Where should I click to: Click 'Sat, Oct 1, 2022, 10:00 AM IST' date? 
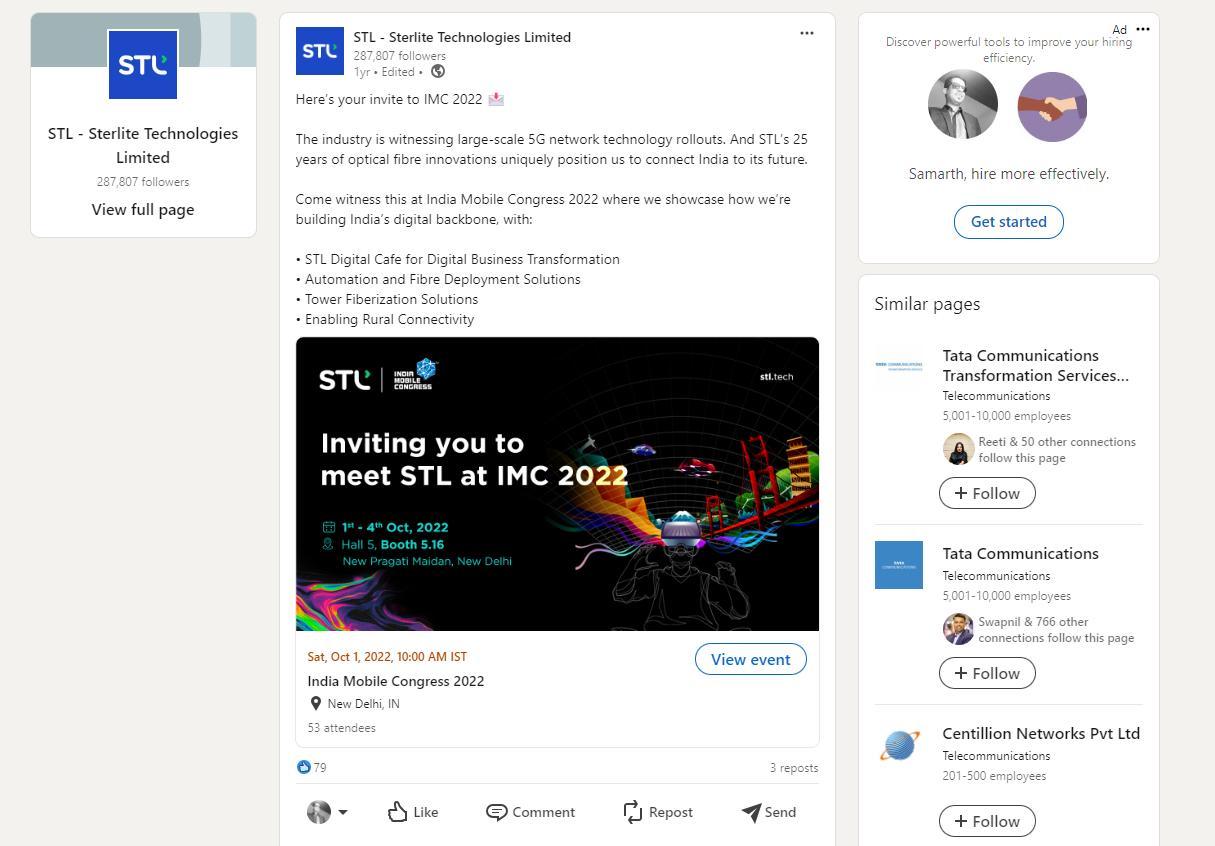click(387, 657)
